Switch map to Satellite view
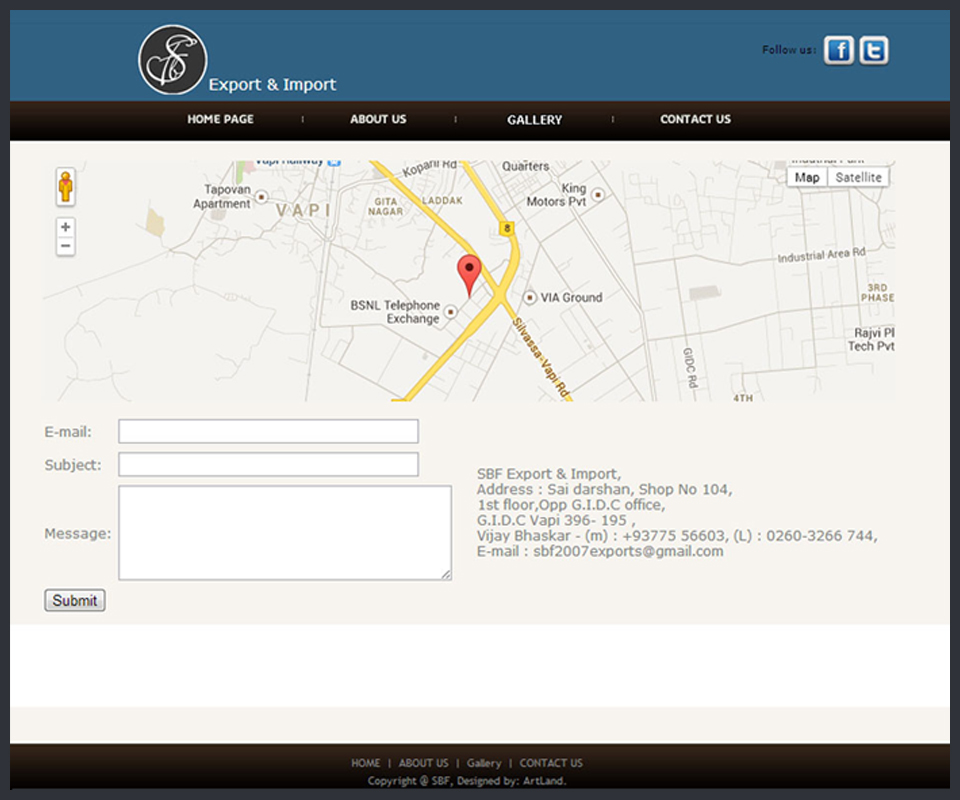Image resolution: width=960 pixels, height=800 pixels. coord(858,177)
